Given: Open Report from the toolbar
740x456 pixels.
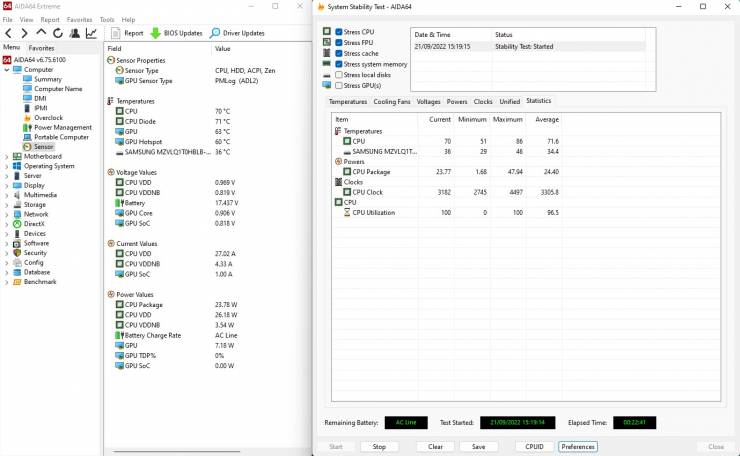Looking at the screenshot, I should (127, 33).
